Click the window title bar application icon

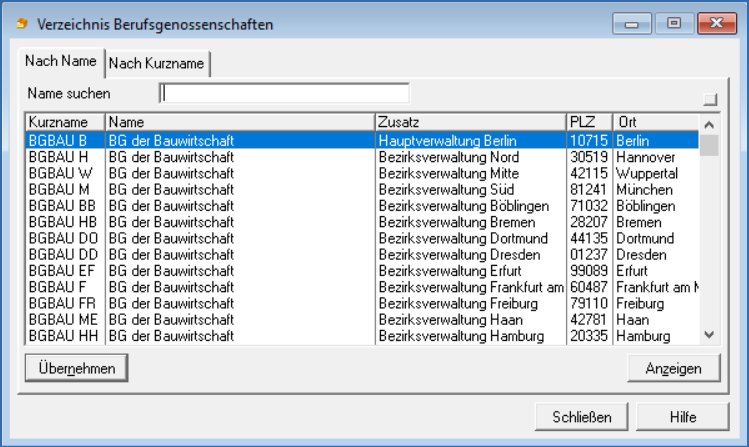click(22, 23)
